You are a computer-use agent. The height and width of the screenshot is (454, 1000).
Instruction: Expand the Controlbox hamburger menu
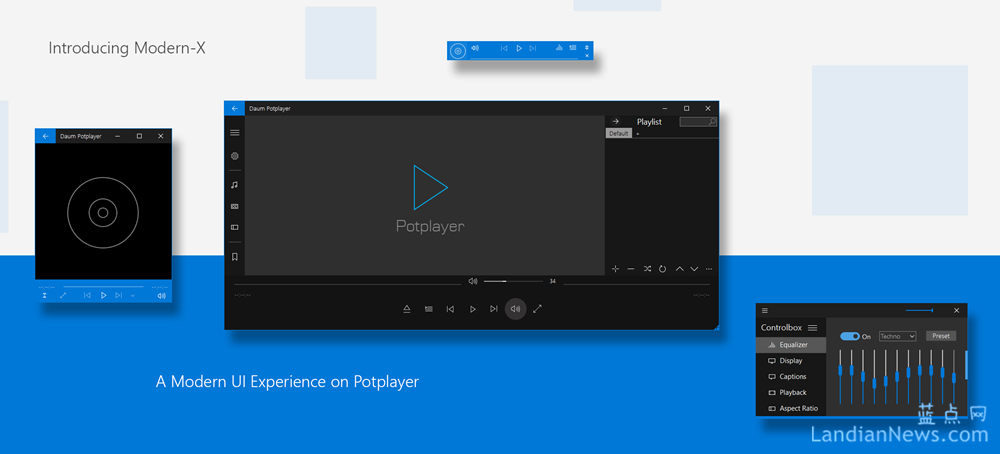tap(813, 327)
